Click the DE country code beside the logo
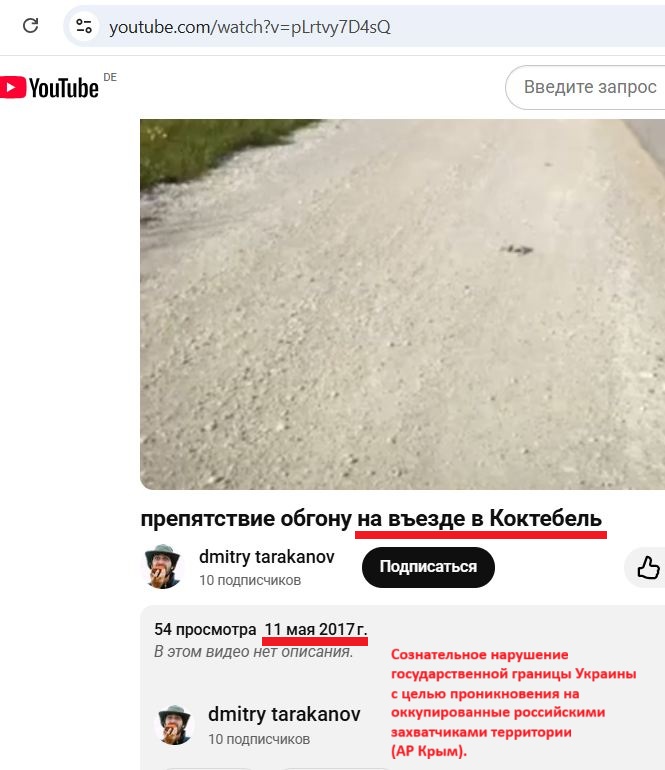The height and width of the screenshot is (770, 665). pyautogui.click(x=110, y=78)
